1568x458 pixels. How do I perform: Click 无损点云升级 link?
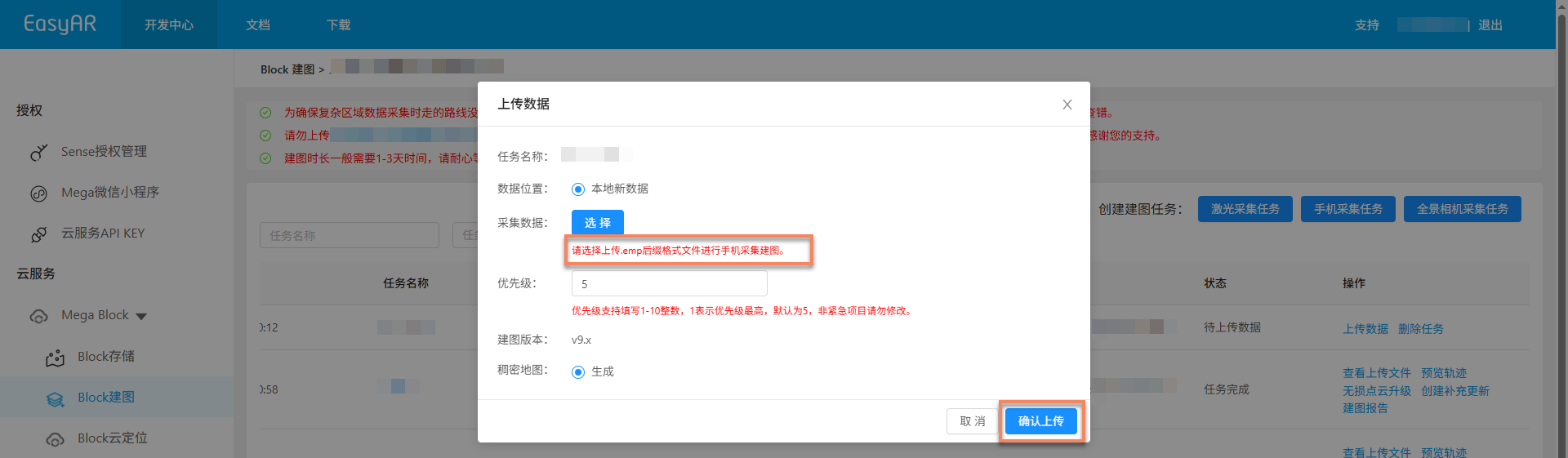tap(1377, 391)
